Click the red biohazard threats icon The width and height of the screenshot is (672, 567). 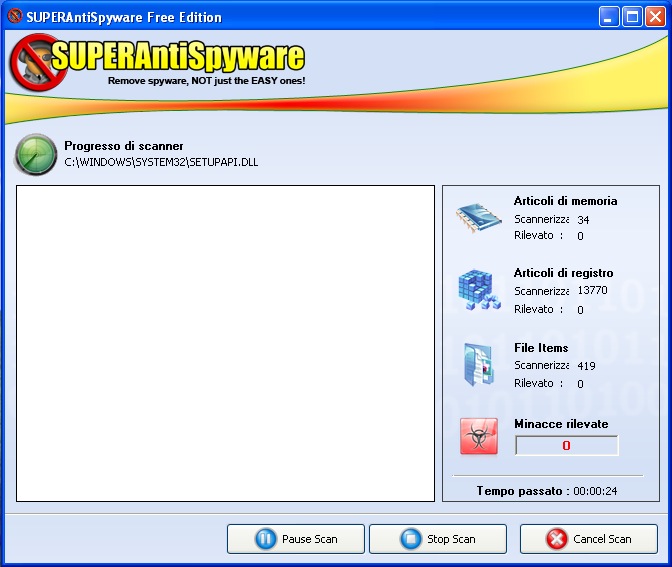coord(479,436)
